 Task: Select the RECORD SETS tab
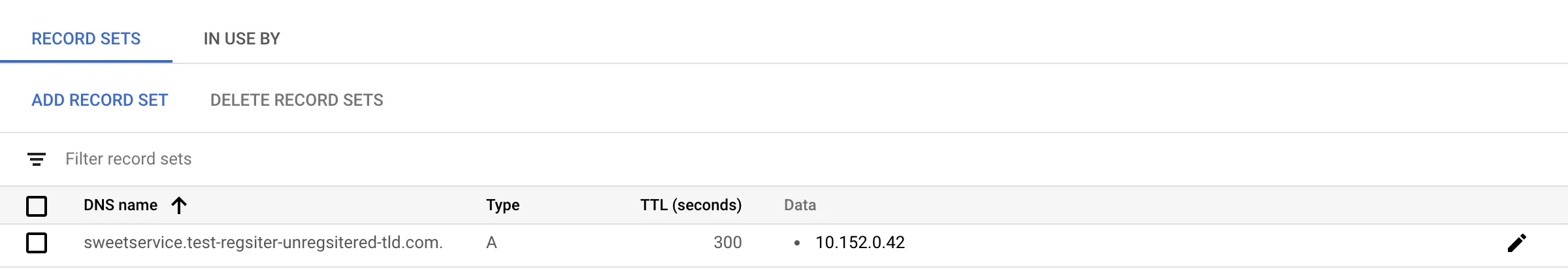pyautogui.click(x=86, y=39)
